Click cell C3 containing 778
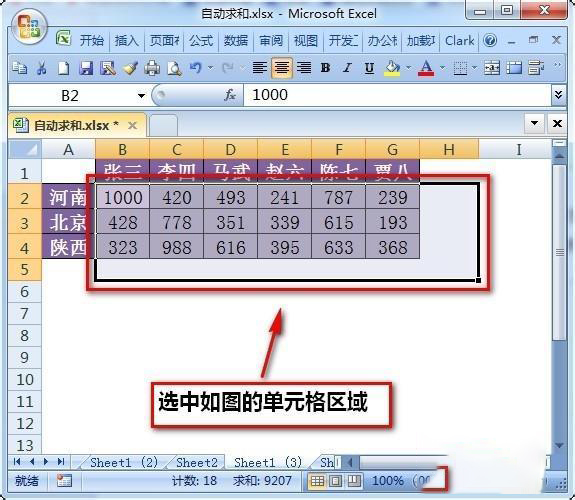 click(x=177, y=222)
